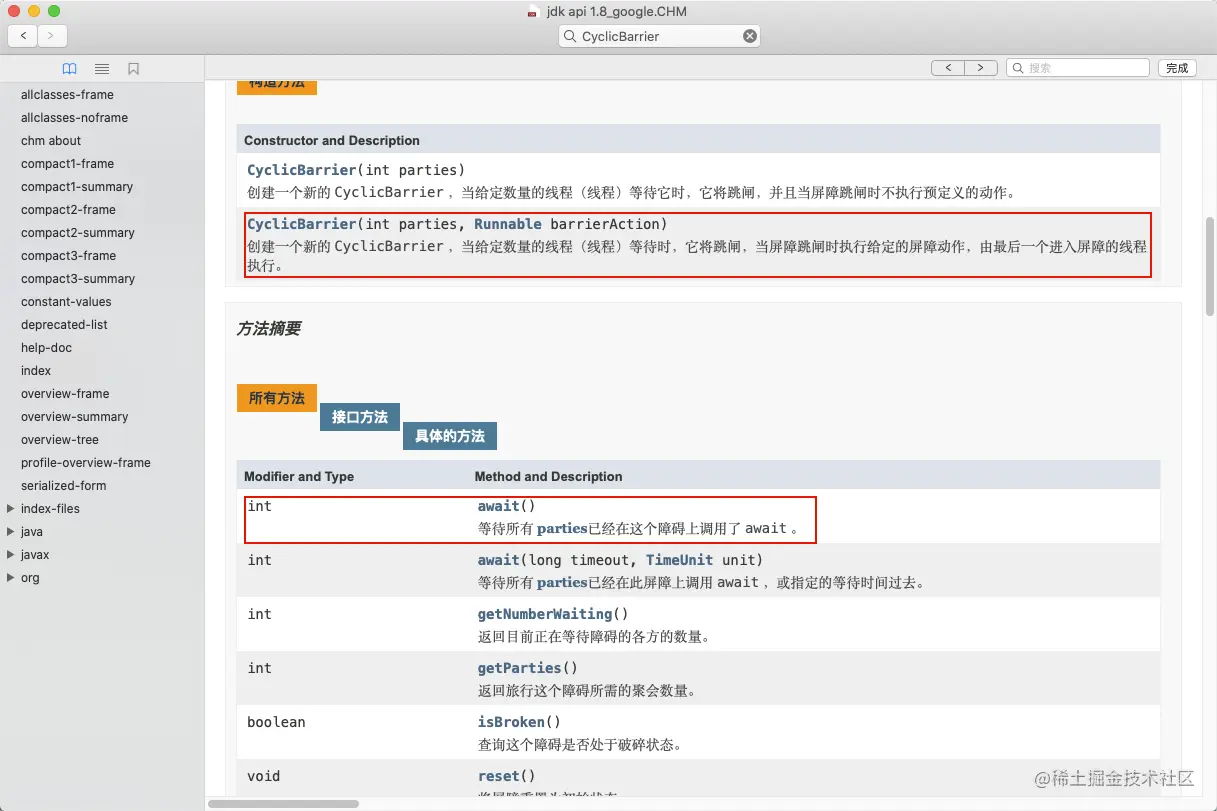Open overview-summary sidebar entry
1217x811 pixels.
[x=74, y=417]
